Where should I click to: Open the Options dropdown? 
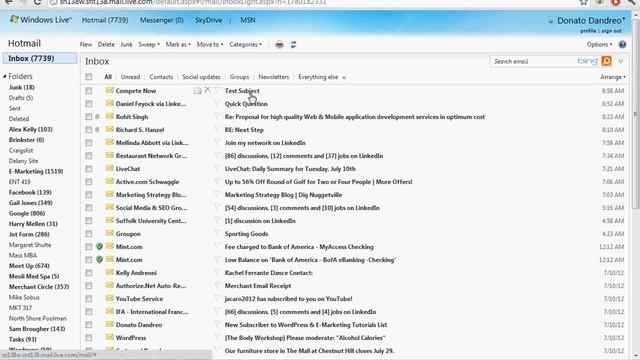point(599,44)
